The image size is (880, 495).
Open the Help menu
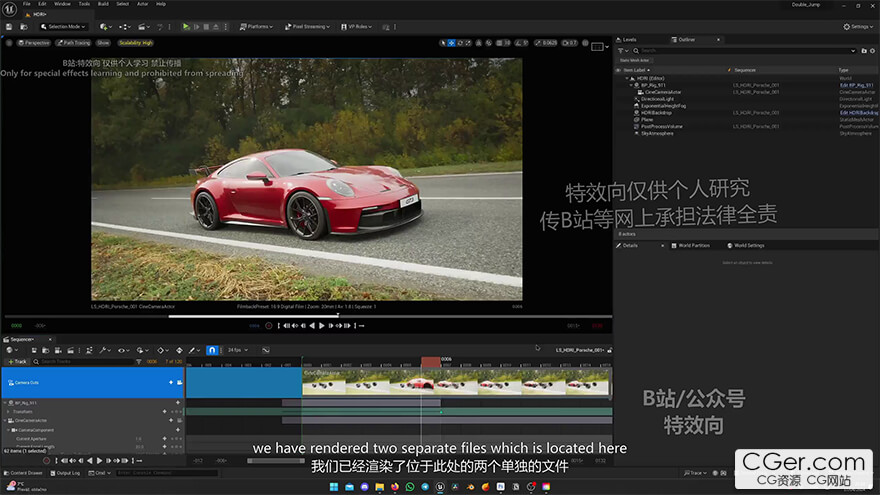pyautogui.click(x=161, y=4)
